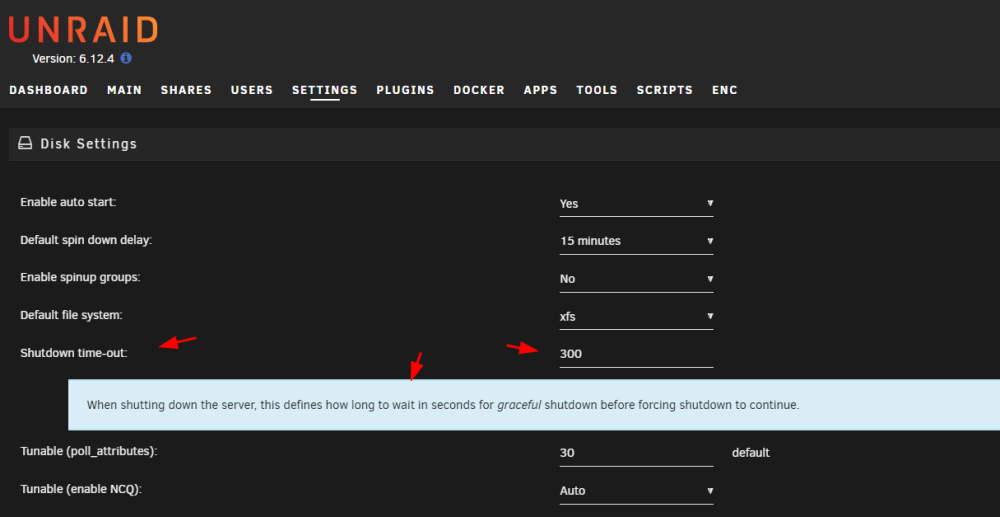1000x517 pixels.
Task: Click the Tunable (poll_attributes) input field
Action: 636,453
